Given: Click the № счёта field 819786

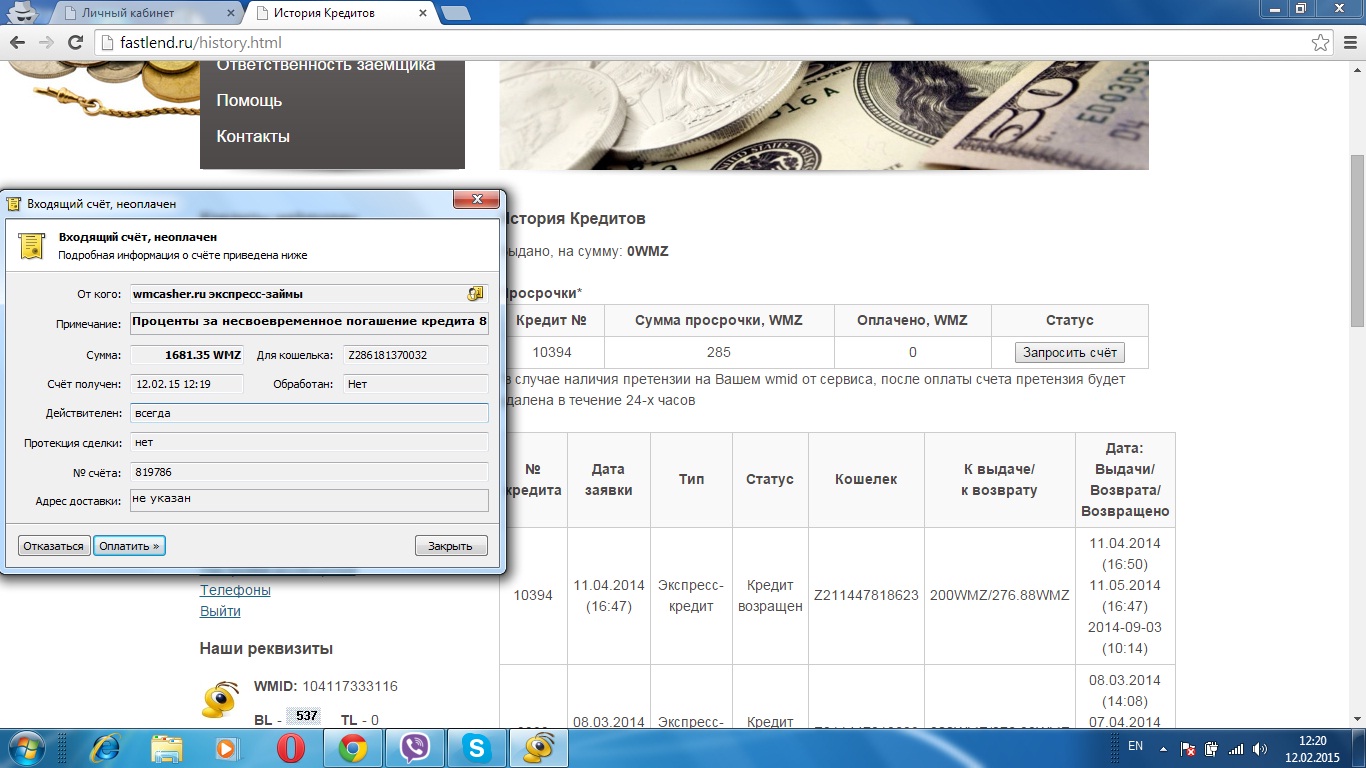Looking at the screenshot, I should [x=309, y=472].
